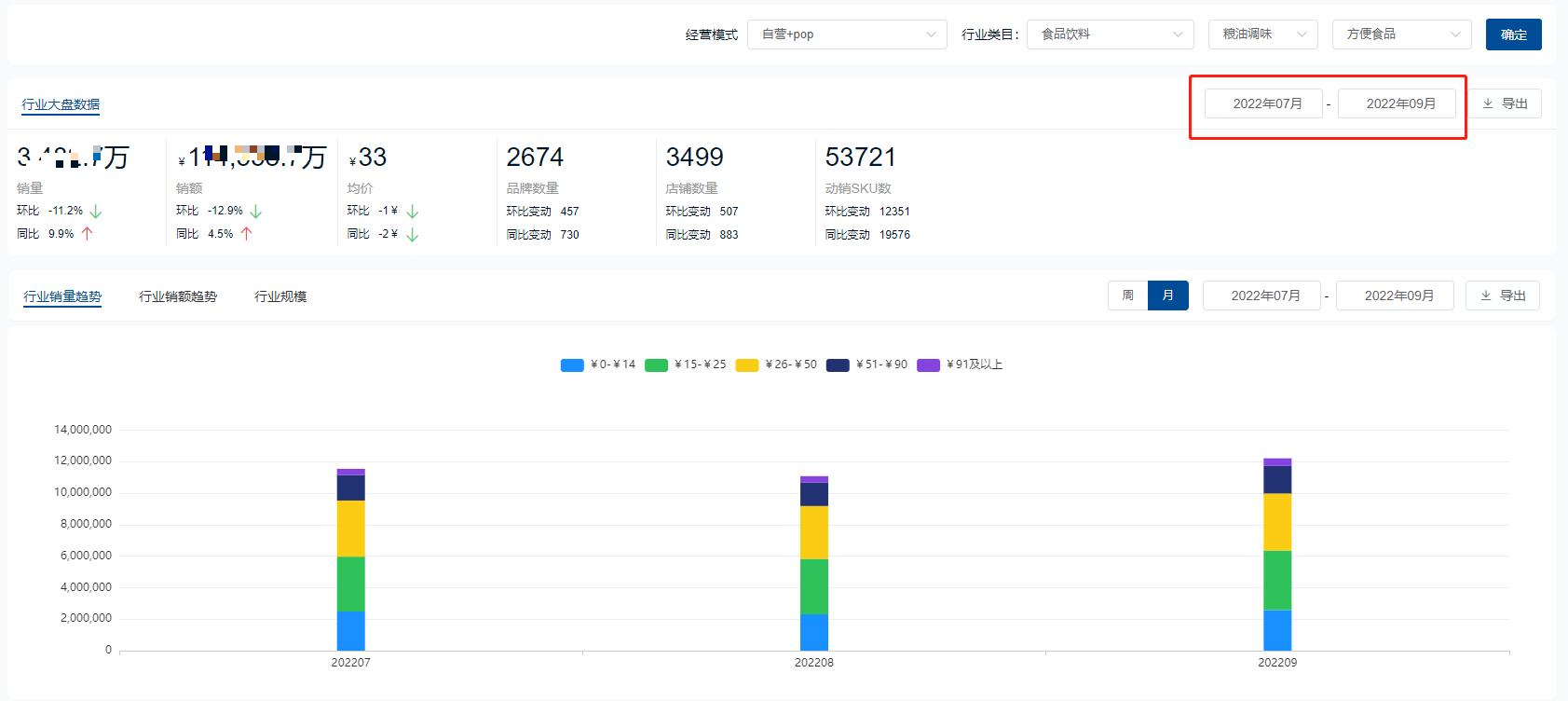The image size is (1568, 701).
Task: Click the 行业大盘数据 heading link
Action: [x=61, y=104]
